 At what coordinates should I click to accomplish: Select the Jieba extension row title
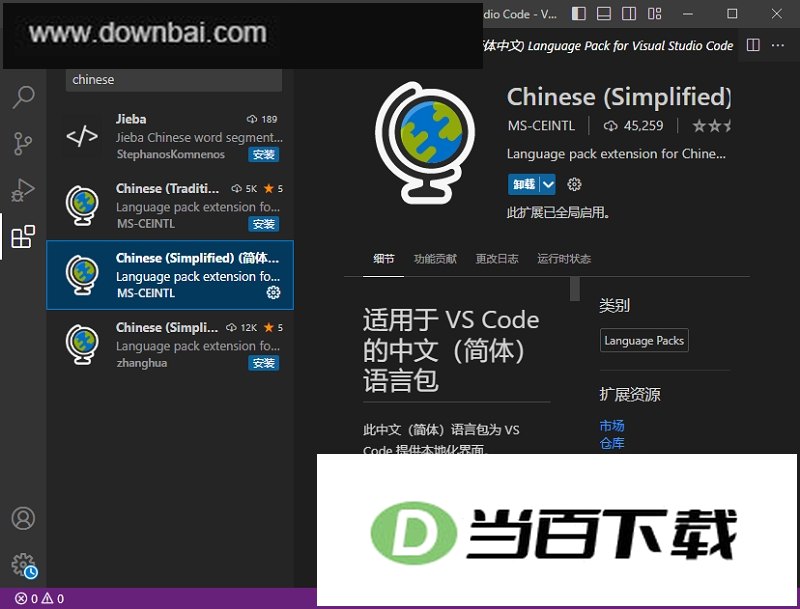pos(131,119)
